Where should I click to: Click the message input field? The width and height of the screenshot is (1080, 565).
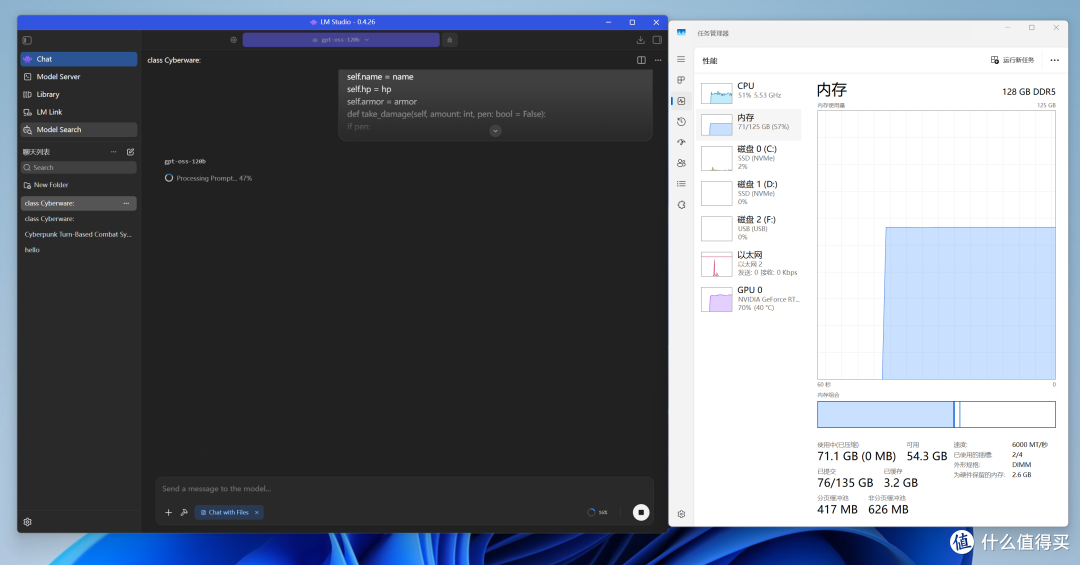coord(404,489)
